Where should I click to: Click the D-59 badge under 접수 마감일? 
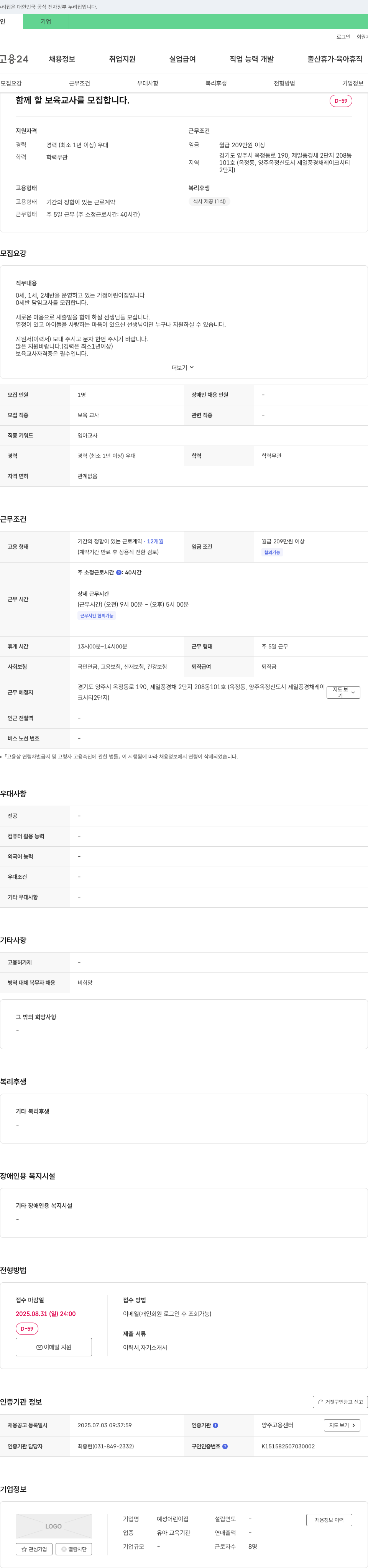click(27, 1329)
